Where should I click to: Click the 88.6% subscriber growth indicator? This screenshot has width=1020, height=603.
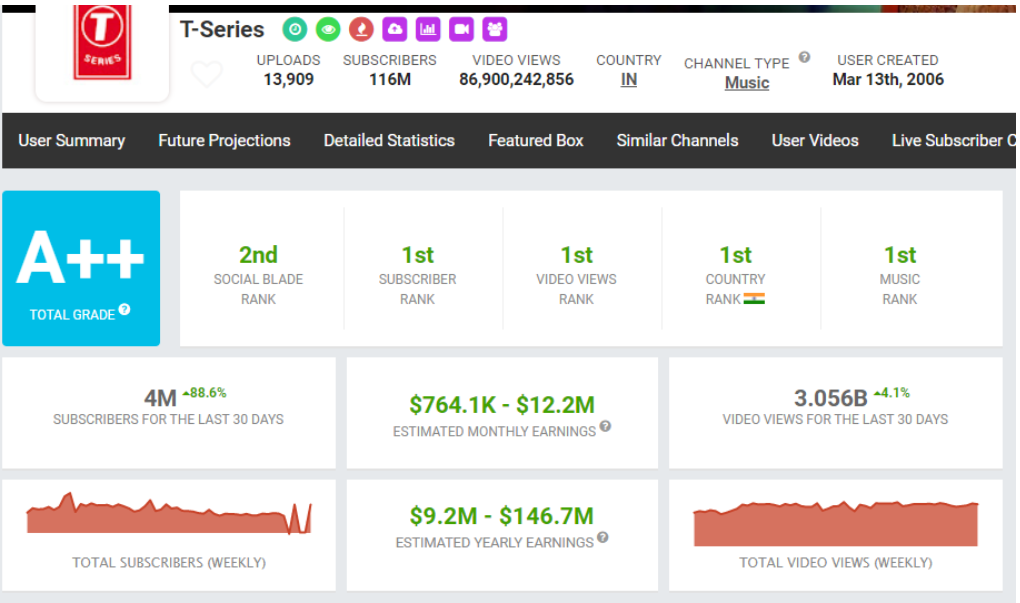(x=204, y=393)
